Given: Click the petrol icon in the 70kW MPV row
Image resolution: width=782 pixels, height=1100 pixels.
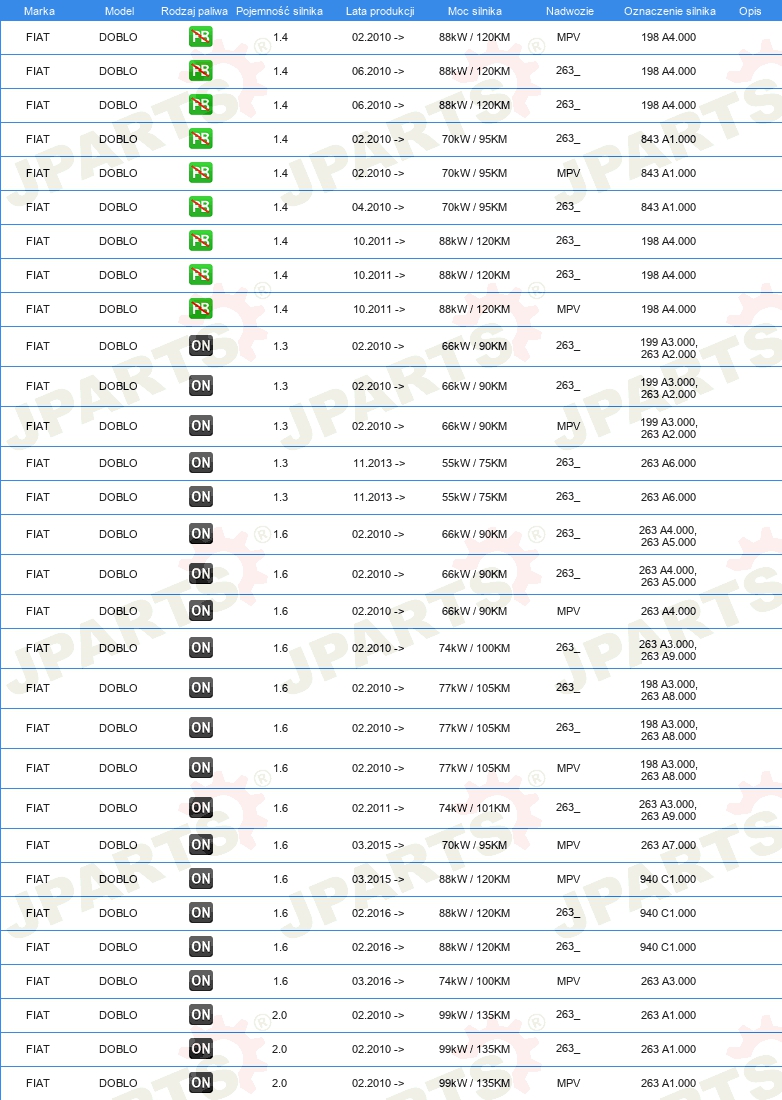Looking at the screenshot, I should (x=201, y=173).
